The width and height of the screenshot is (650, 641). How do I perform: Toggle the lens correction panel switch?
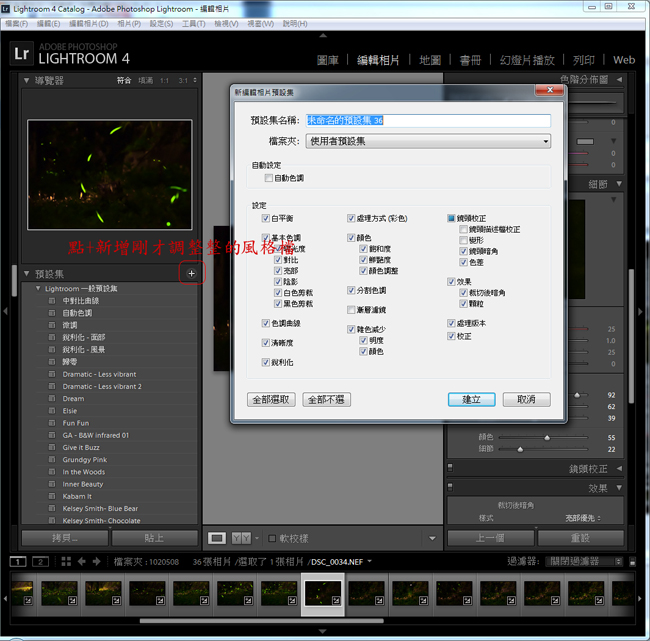[x=450, y=468]
